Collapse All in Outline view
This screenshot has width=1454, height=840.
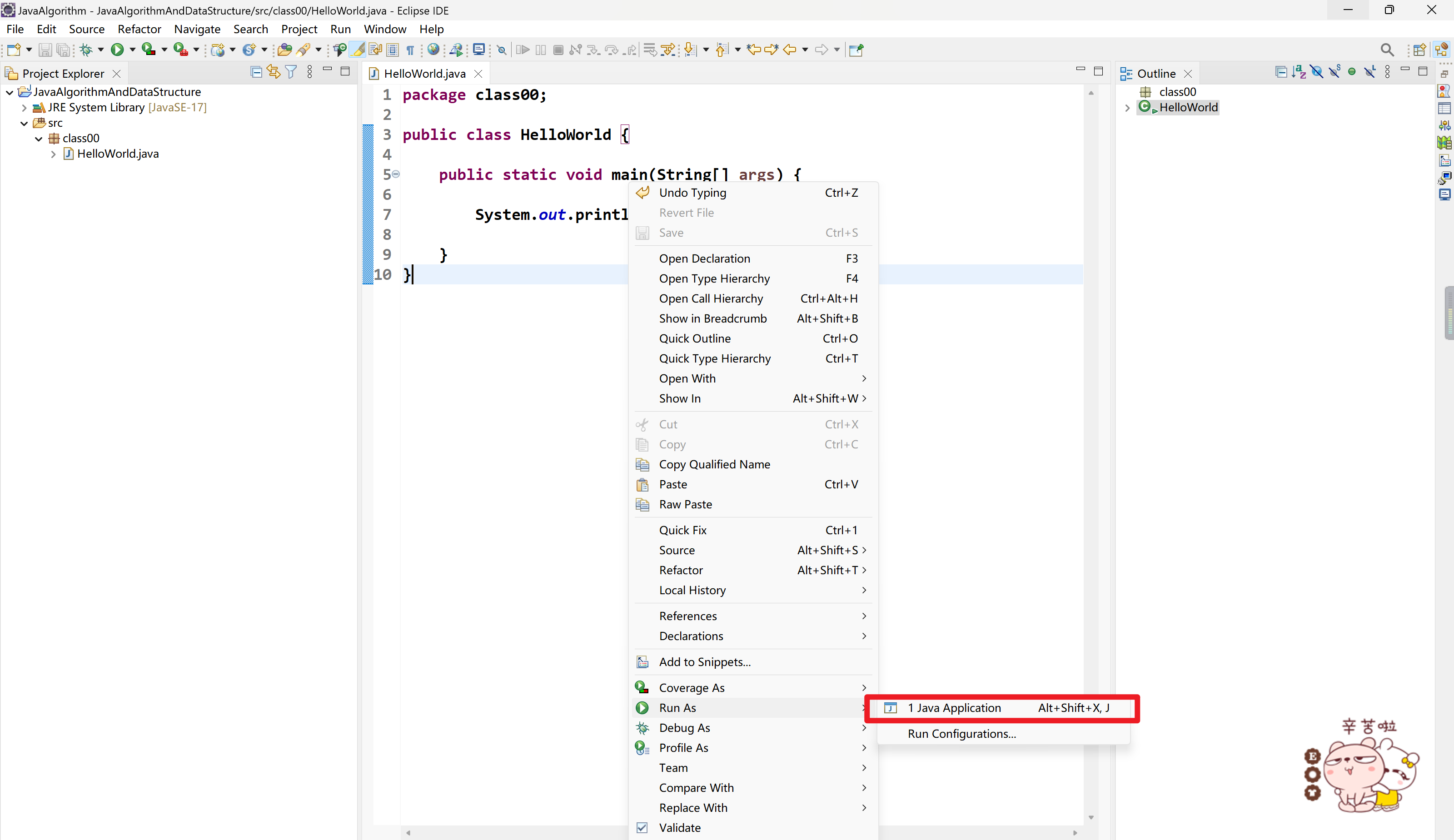click(1281, 72)
